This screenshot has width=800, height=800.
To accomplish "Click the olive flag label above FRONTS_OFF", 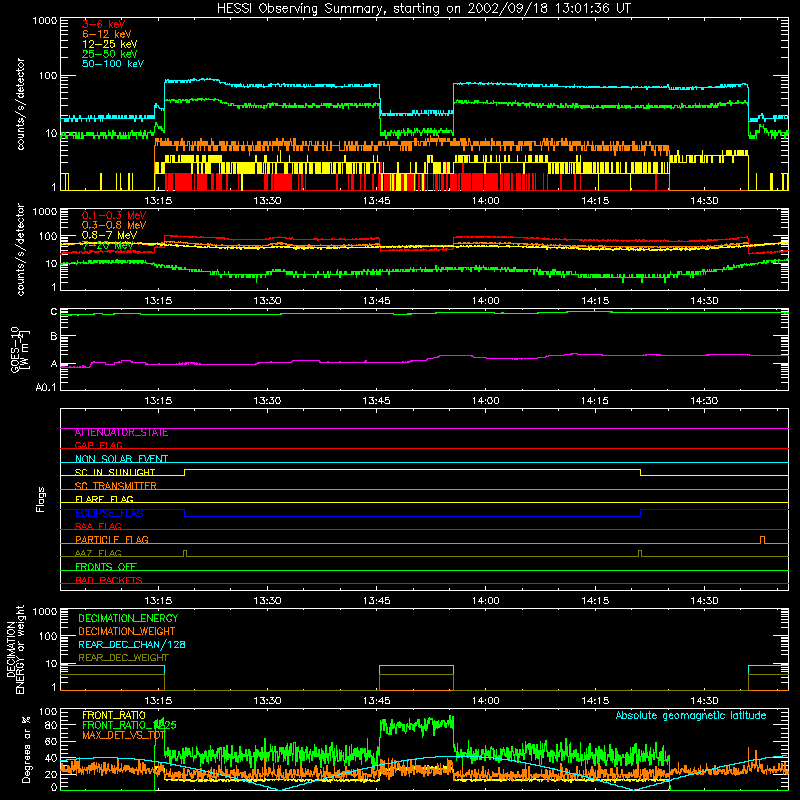I will [x=98, y=554].
